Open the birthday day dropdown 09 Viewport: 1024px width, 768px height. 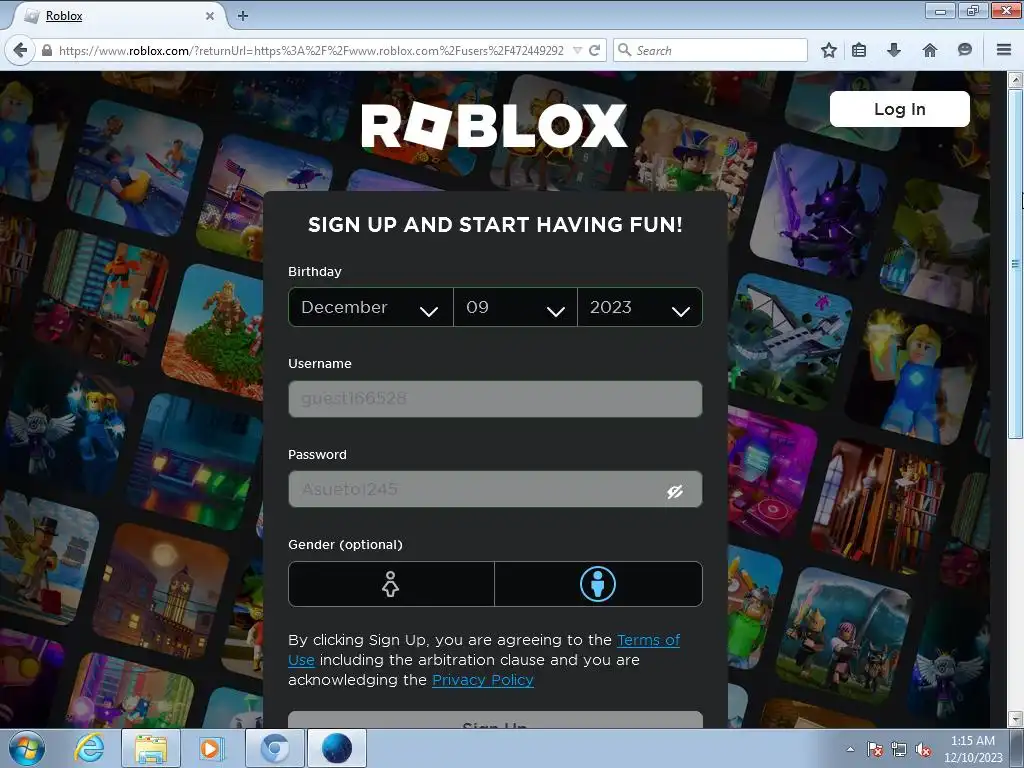[515, 307]
